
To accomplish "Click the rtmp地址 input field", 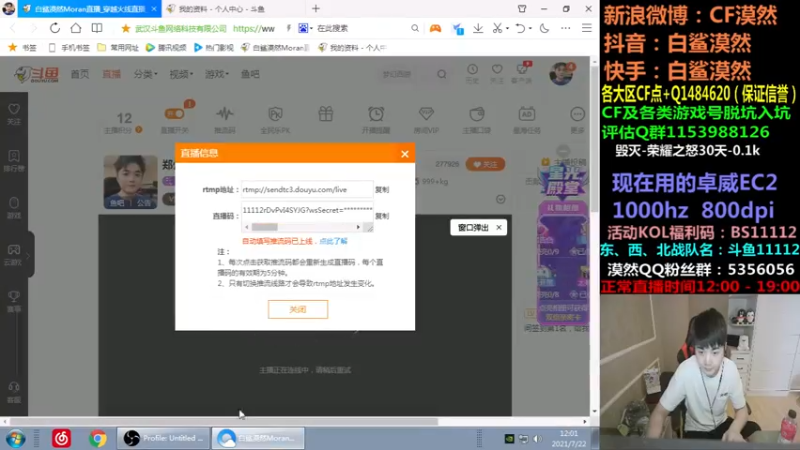I will 307,189.
